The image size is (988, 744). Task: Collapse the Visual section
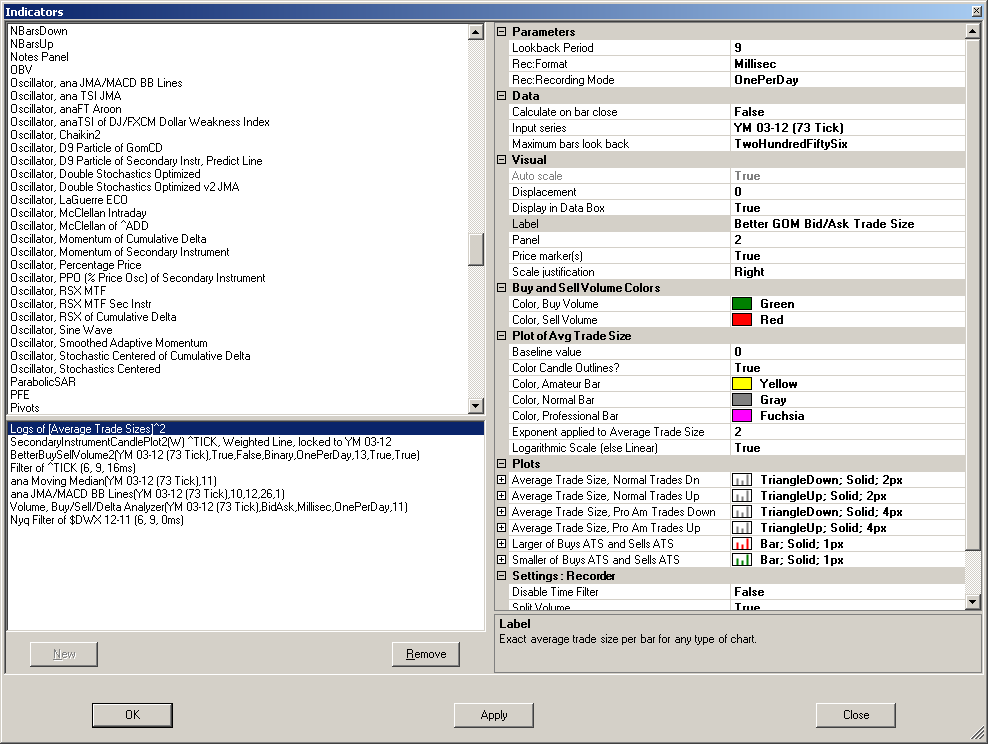[x=502, y=160]
